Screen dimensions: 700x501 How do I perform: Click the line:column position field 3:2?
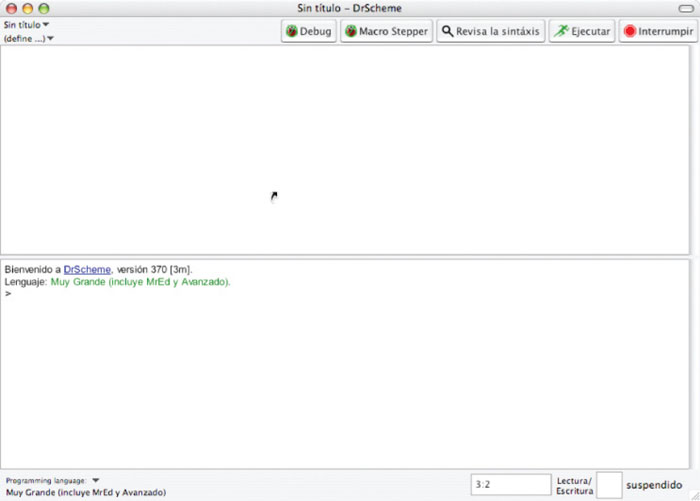[511, 484]
